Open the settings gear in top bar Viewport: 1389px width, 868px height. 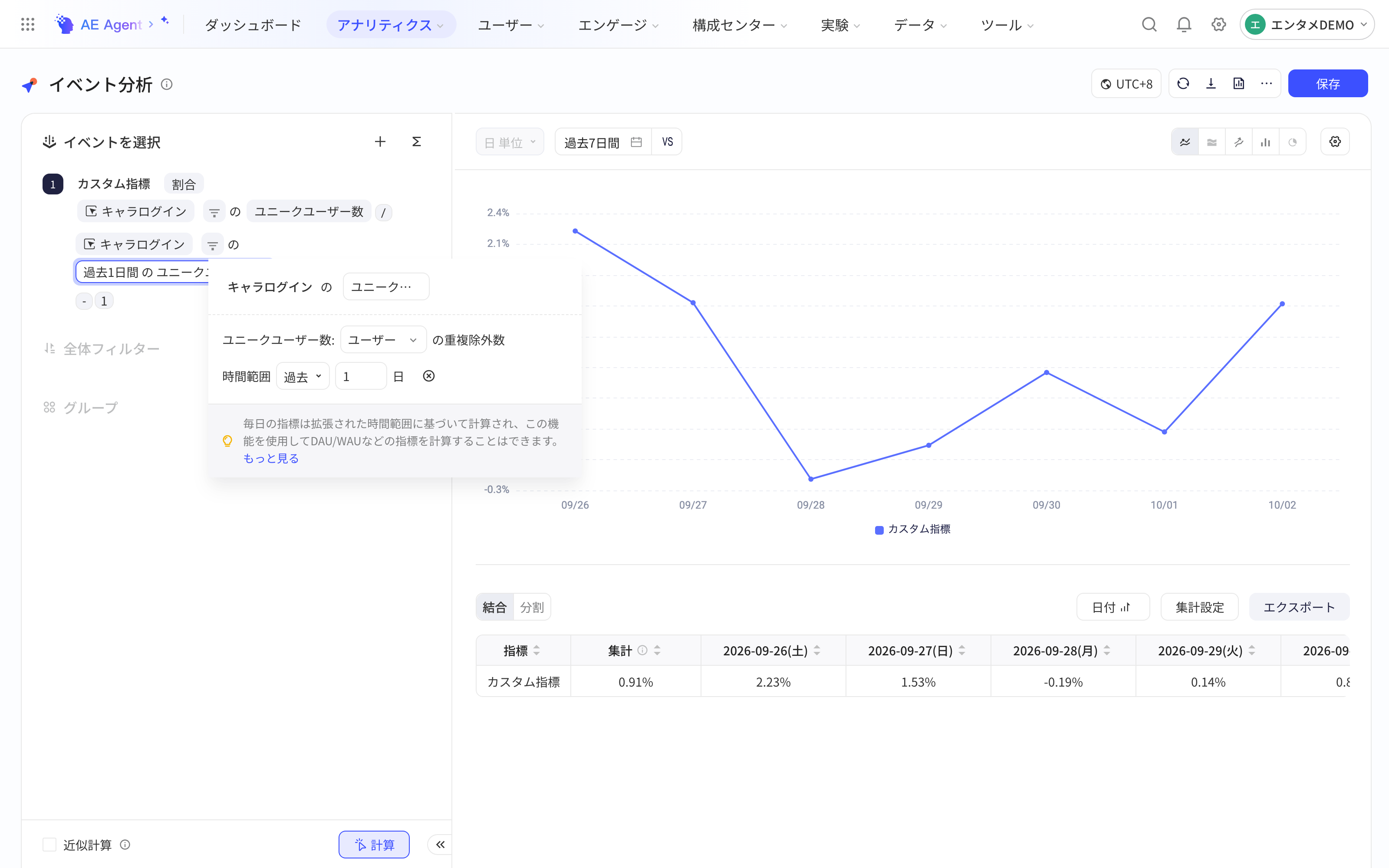pos(1218,25)
